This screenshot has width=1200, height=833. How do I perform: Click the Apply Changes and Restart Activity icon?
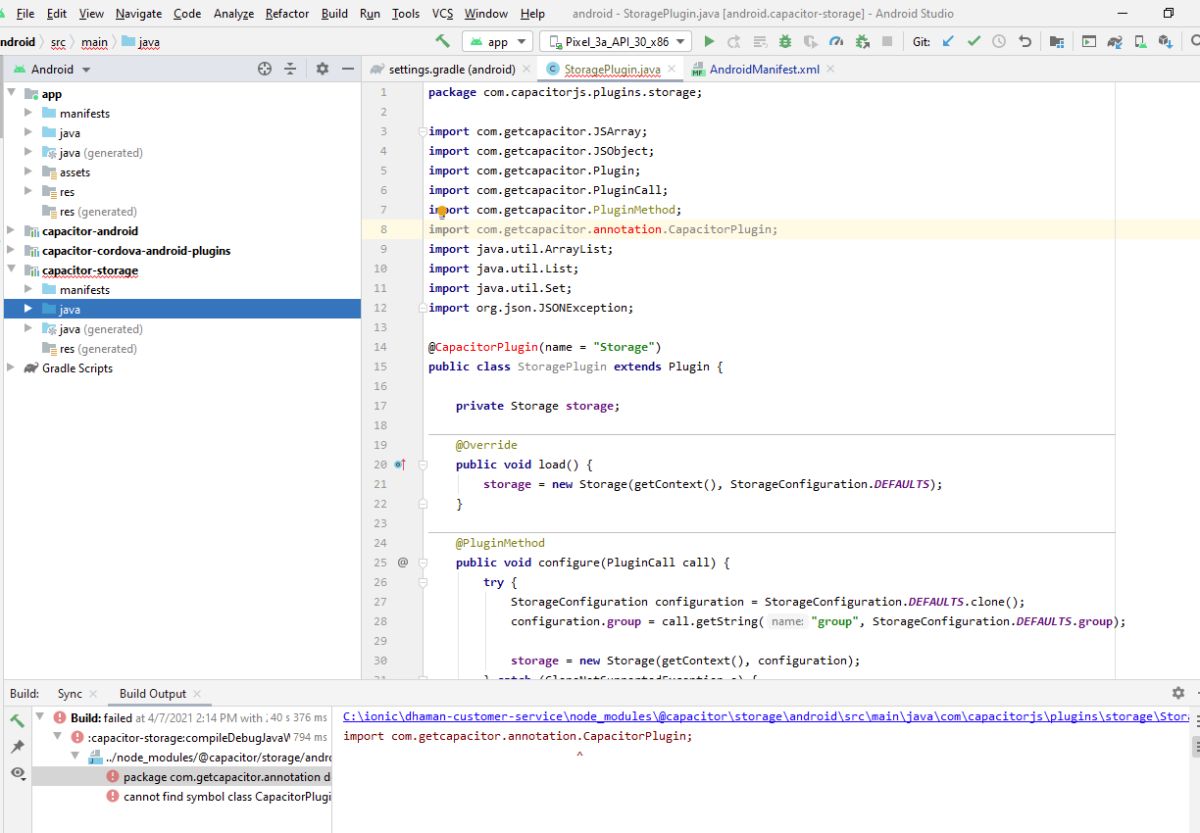[x=734, y=42]
